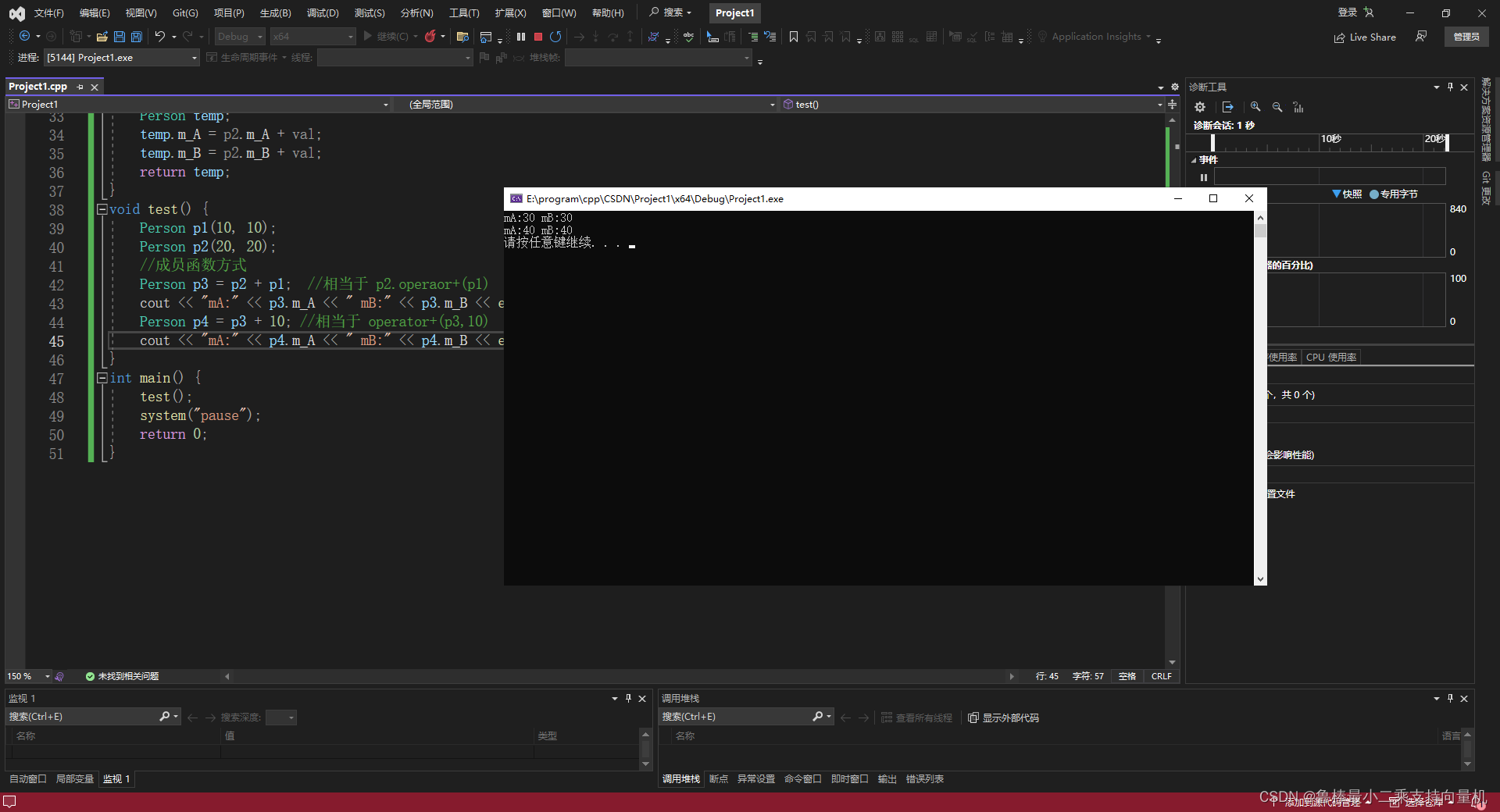Open the Project1 scope dropdown in editor
This screenshot has height=812, width=1500.
pos(198,104)
